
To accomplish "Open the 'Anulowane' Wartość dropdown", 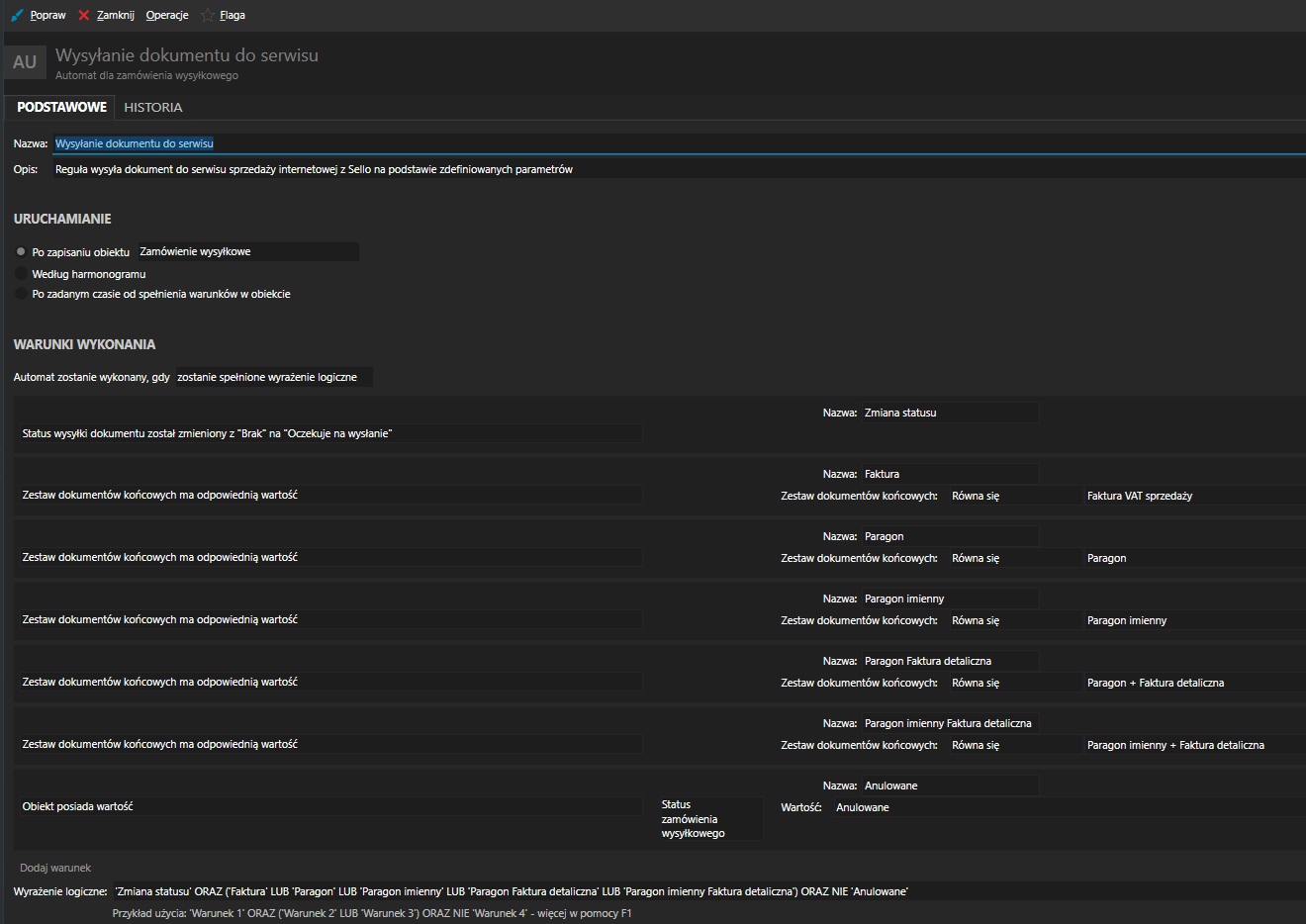I will (1067, 807).
